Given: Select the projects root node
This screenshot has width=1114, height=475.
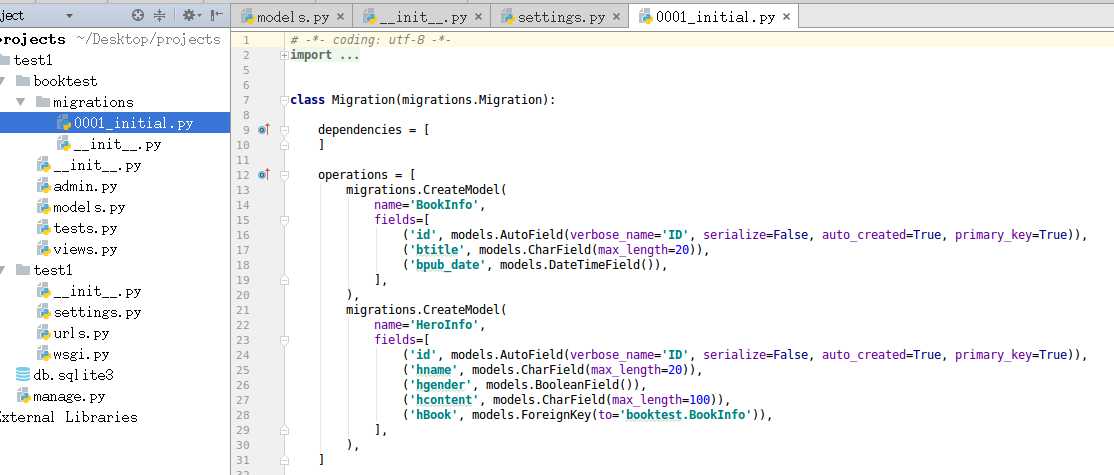Looking at the screenshot, I should coord(33,39).
